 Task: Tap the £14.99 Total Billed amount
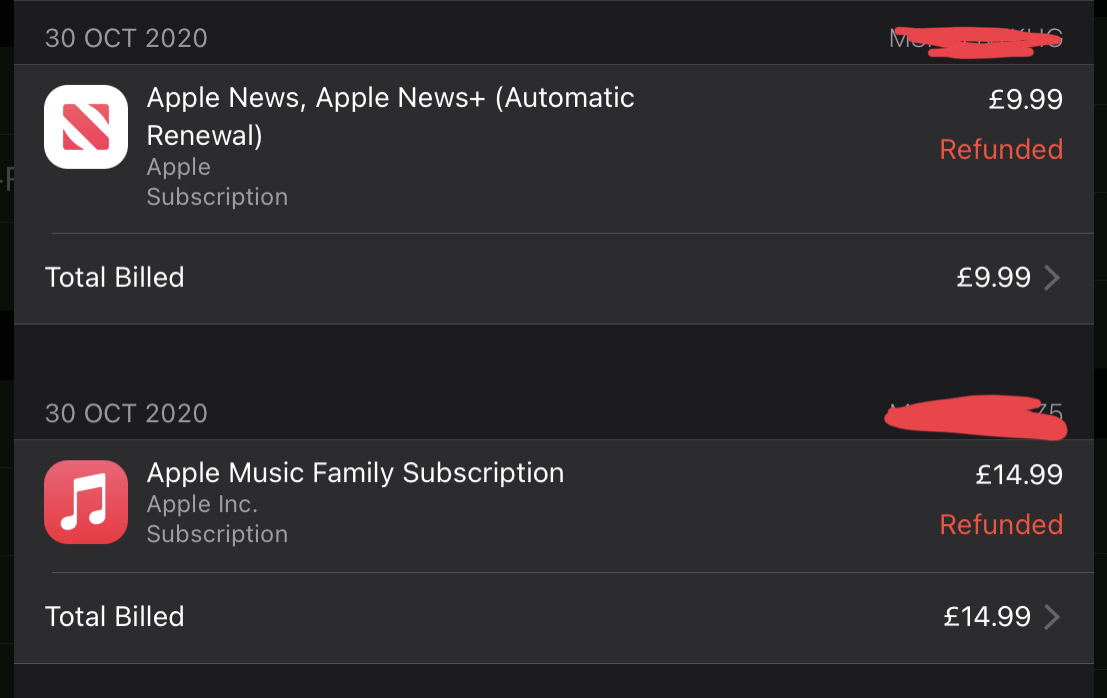click(x=987, y=617)
